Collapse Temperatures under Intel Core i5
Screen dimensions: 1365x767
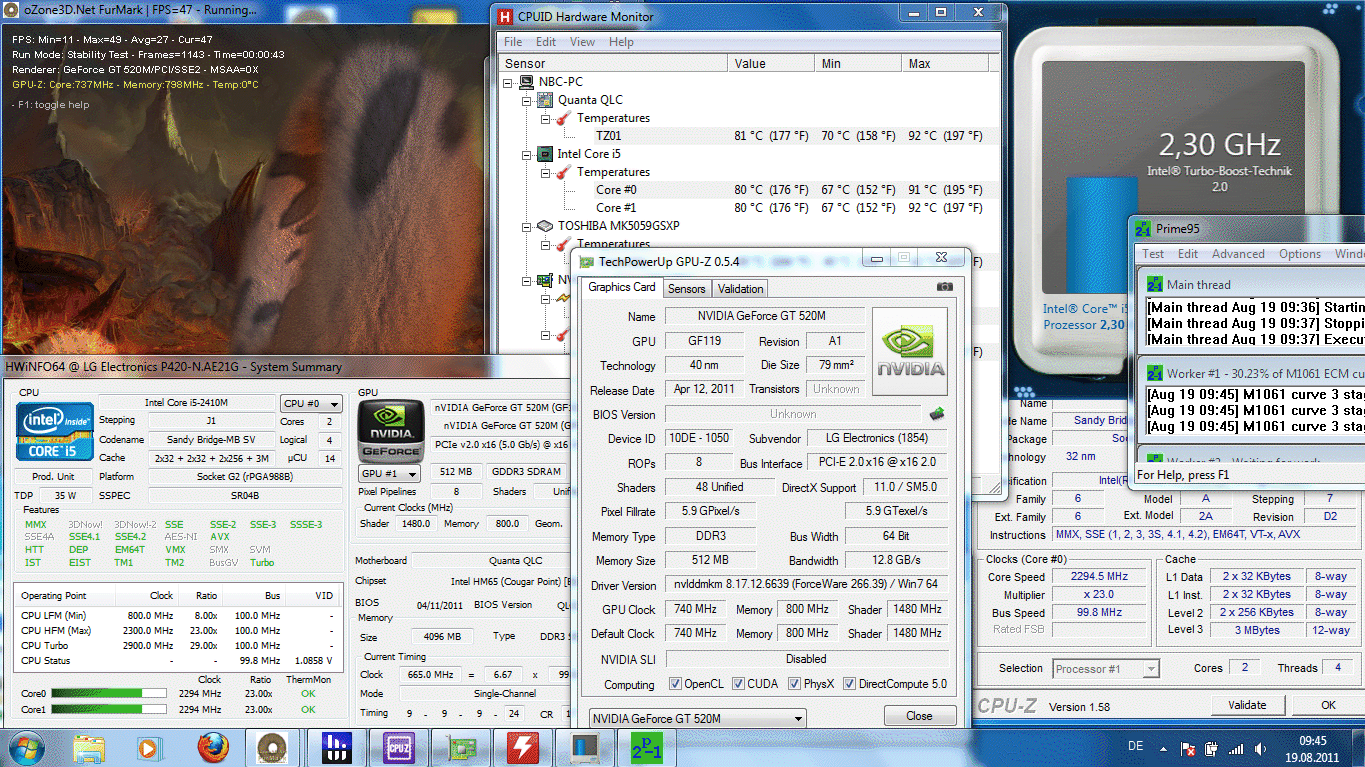pos(545,172)
